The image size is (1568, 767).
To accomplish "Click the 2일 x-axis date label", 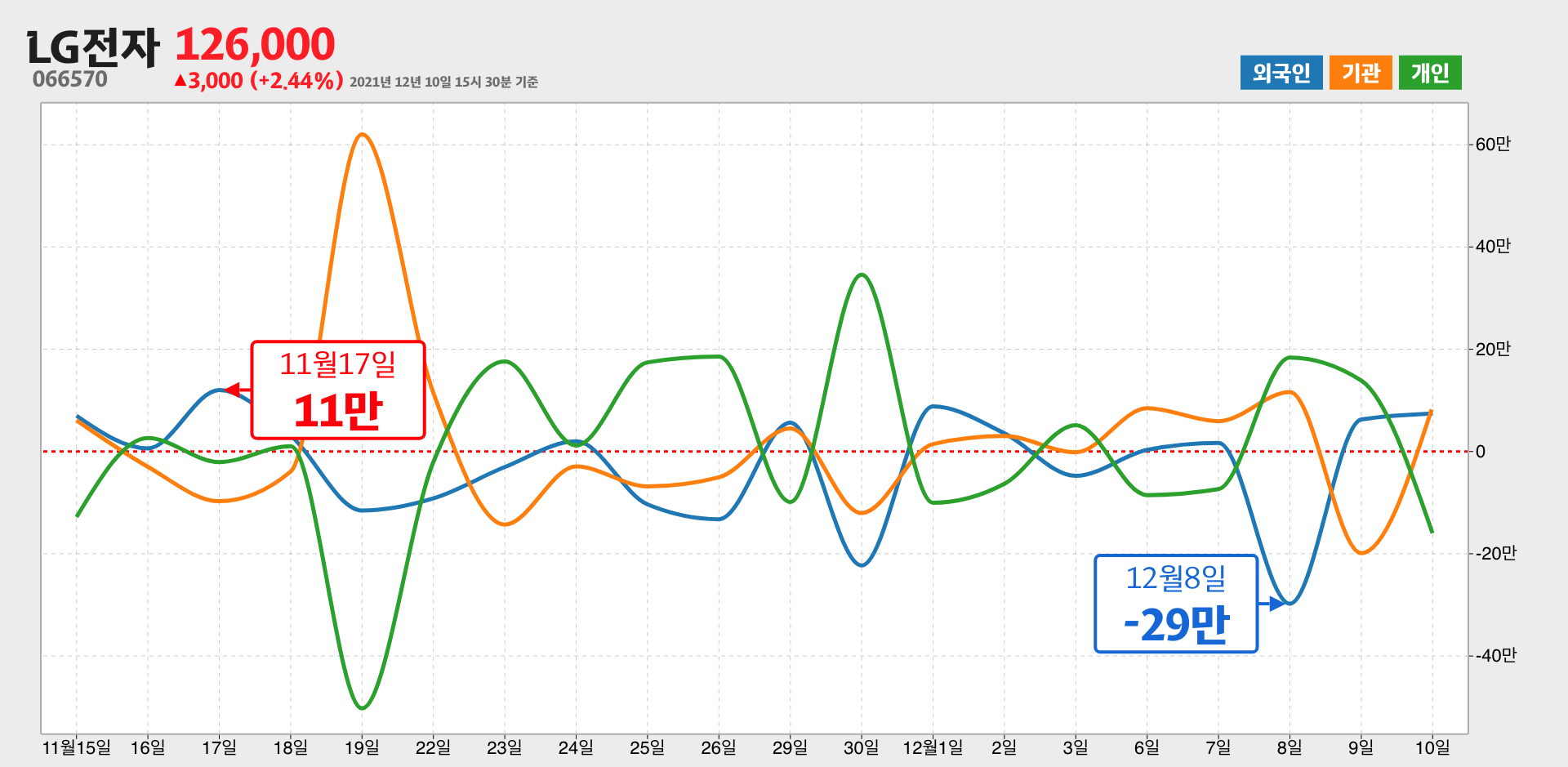I will (1004, 747).
